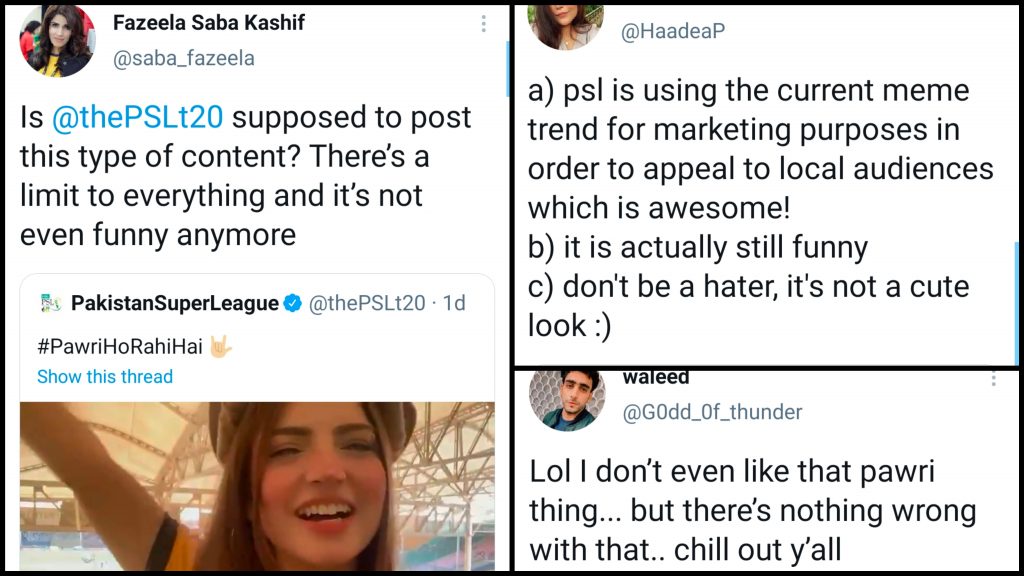Open the @saba_fazeela handle
Viewport: 1024px width, 576px height.
(184, 58)
